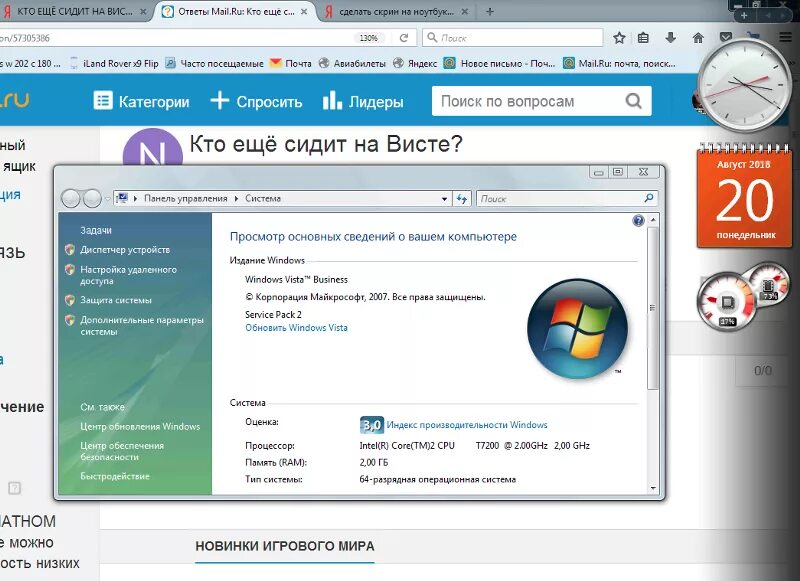Open 'Лидеры' leaderboard
This screenshot has height=581, width=800.
(x=363, y=101)
